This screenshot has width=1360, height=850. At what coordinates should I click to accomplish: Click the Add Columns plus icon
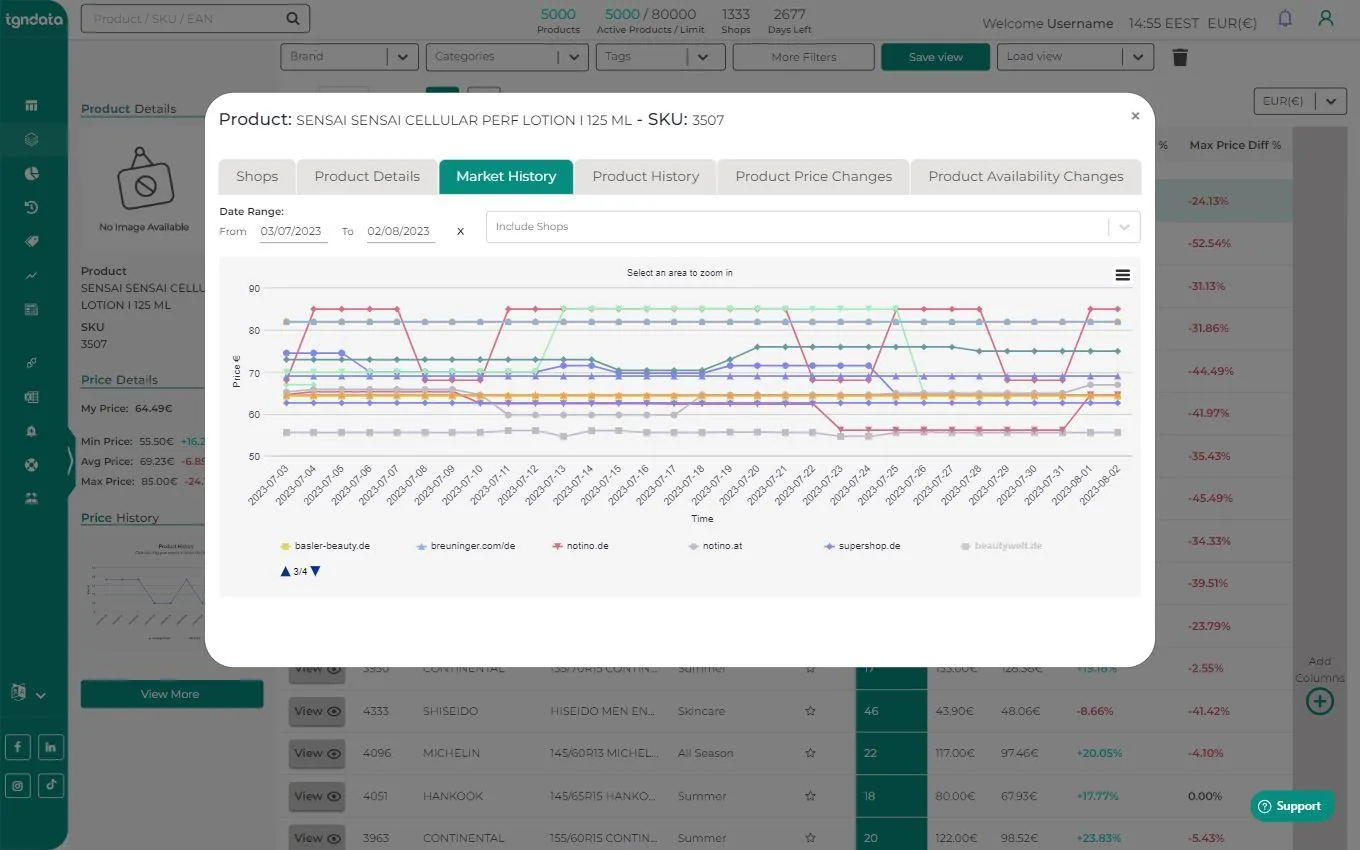click(x=1320, y=701)
